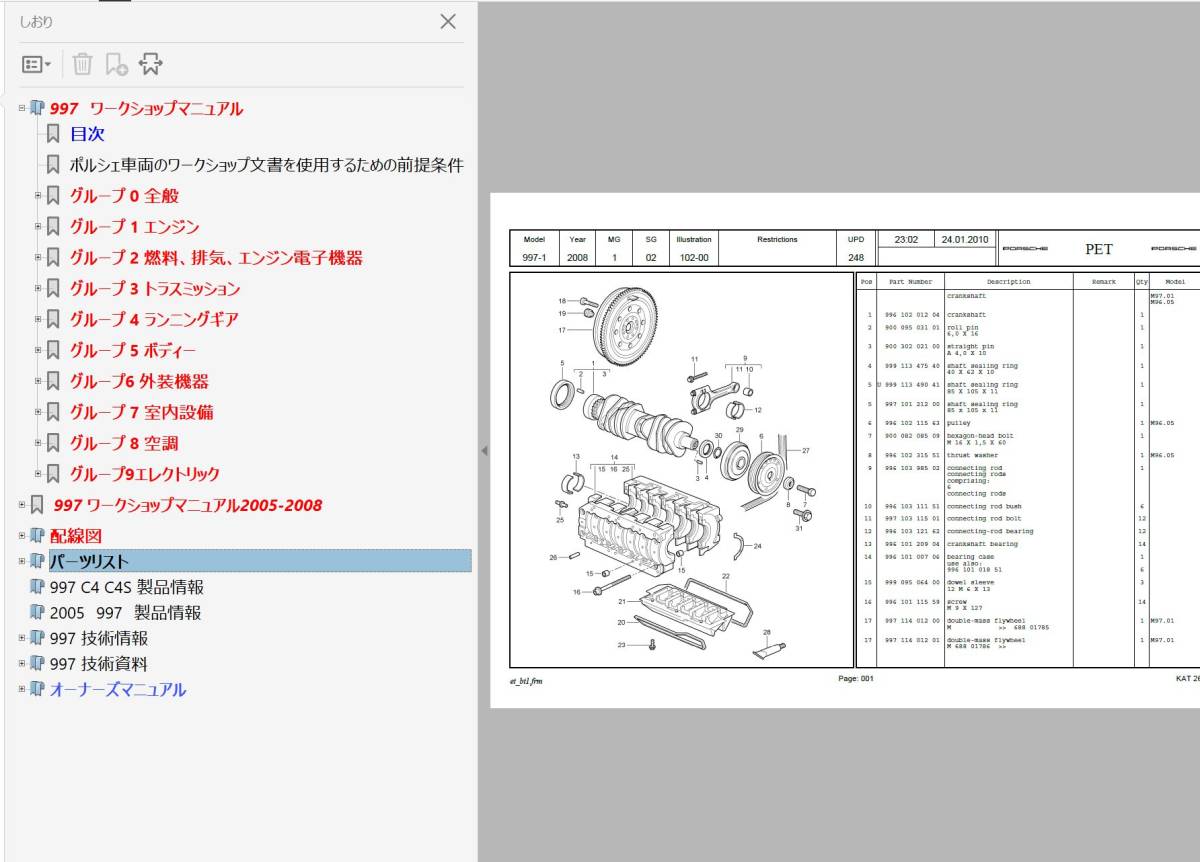Open 997 C4 C4S 製品情報 bookmark
The width and height of the screenshot is (1200, 862).
click(x=126, y=588)
